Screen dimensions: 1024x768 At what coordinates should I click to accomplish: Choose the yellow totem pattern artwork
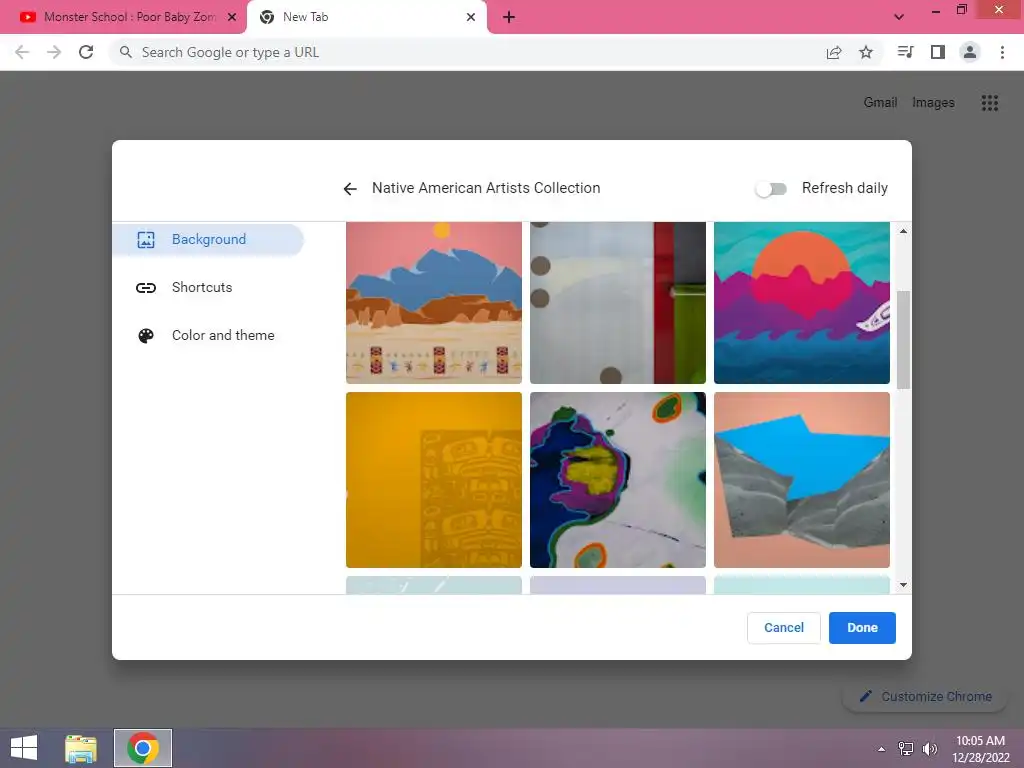point(434,480)
